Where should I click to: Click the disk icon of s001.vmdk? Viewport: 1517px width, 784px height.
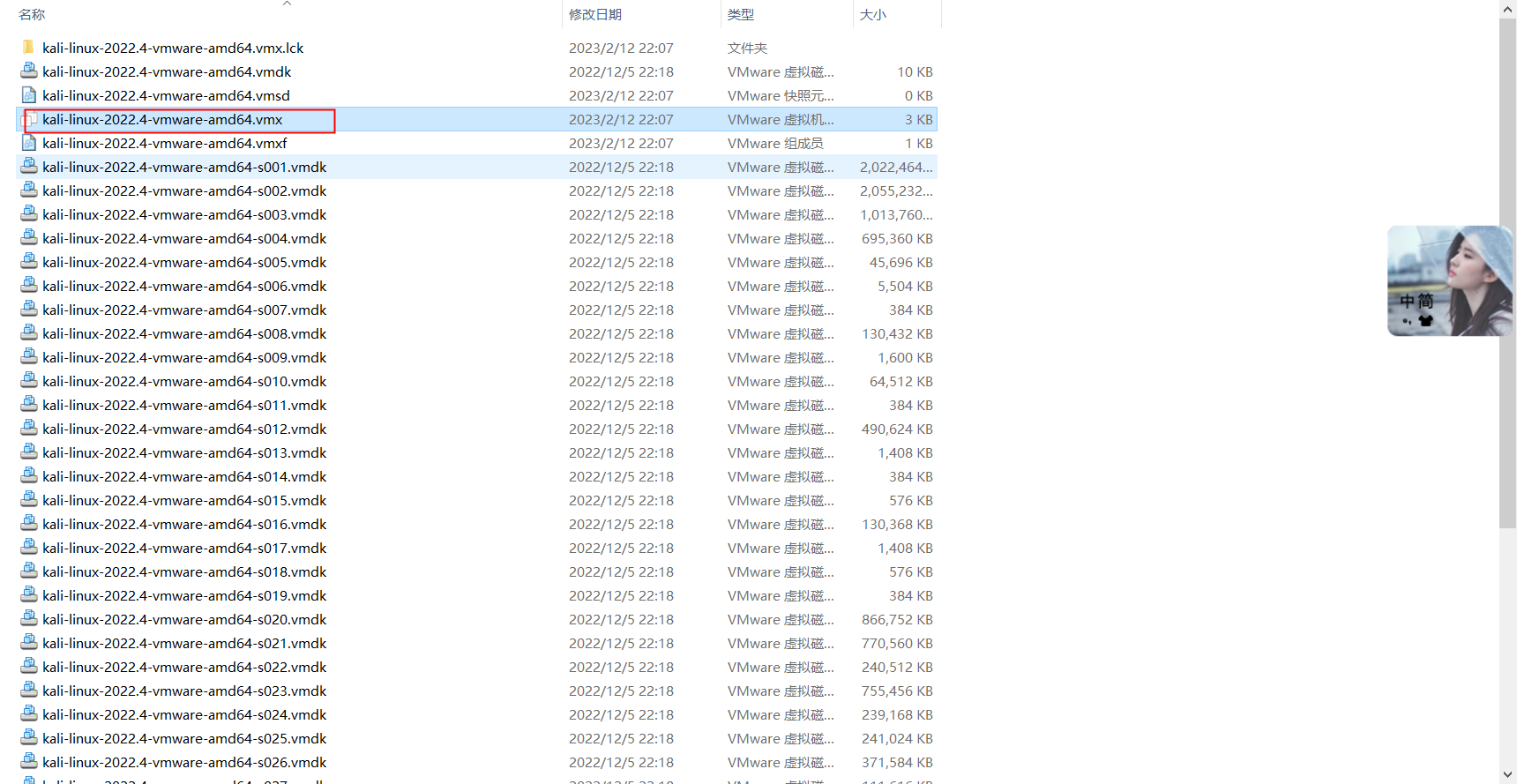coord(28,166)
